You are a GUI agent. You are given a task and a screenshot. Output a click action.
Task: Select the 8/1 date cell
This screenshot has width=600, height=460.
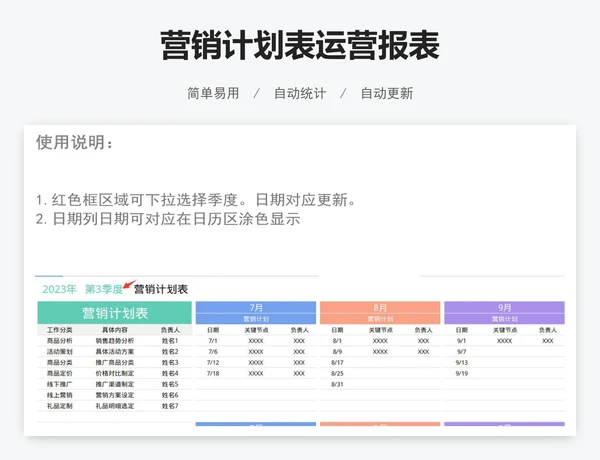337,341
